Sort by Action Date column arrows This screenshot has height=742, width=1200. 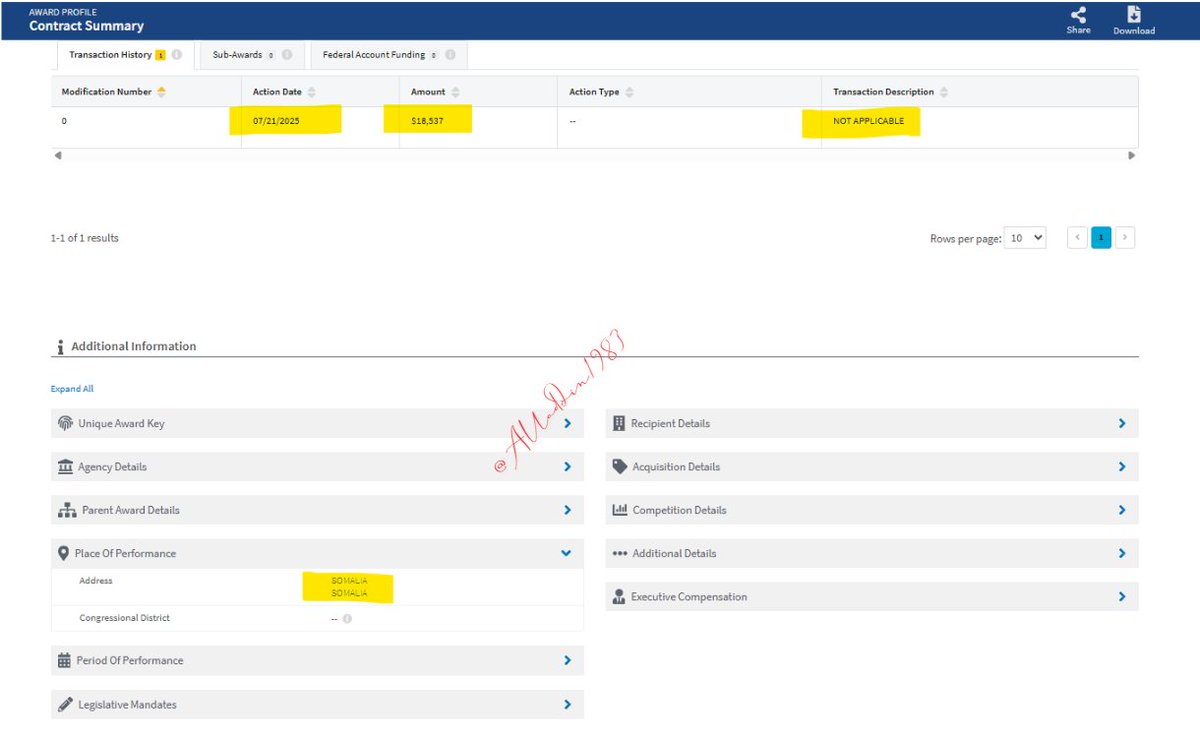(311, 92)
